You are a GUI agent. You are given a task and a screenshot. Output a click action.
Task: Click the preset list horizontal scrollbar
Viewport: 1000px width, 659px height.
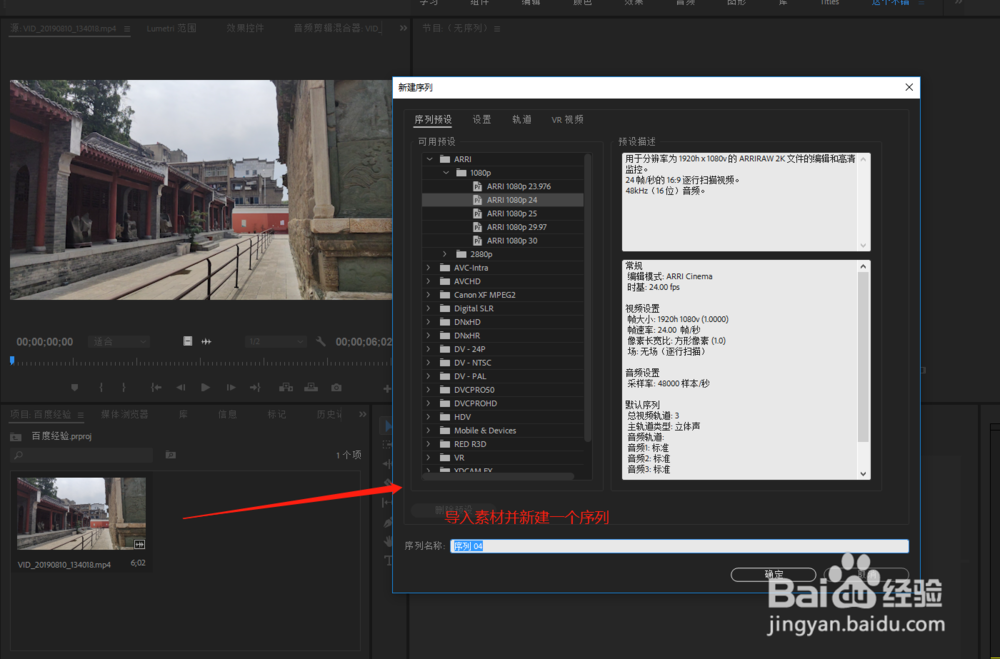coord(498,476)
